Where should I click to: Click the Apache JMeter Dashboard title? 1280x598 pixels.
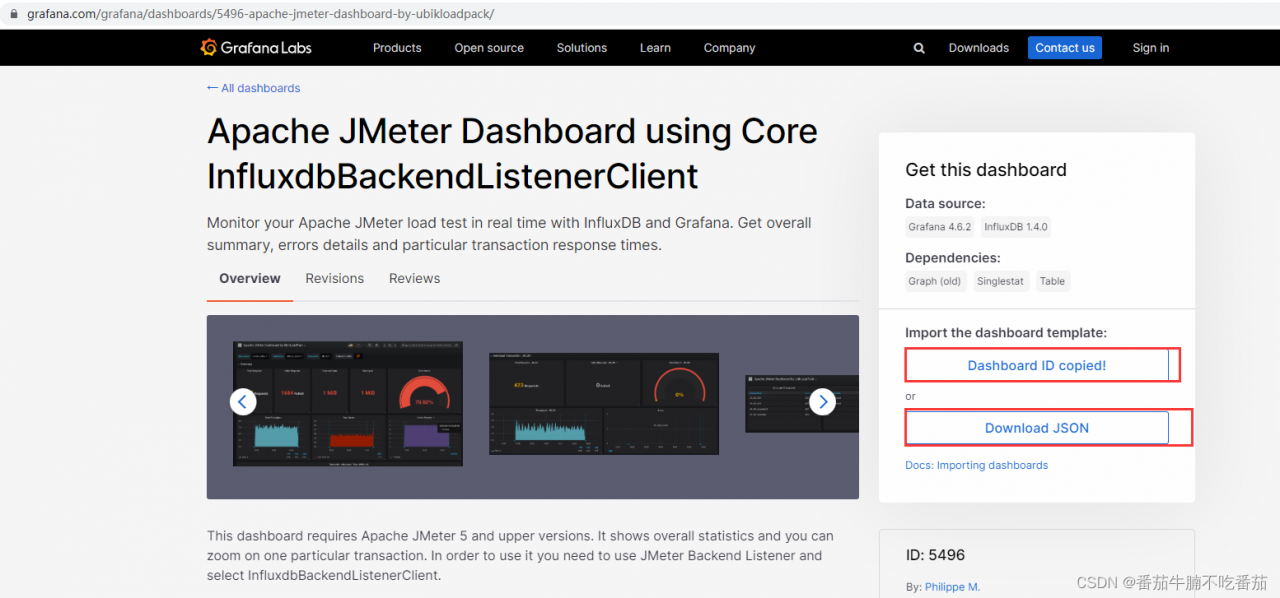(512, 153)
